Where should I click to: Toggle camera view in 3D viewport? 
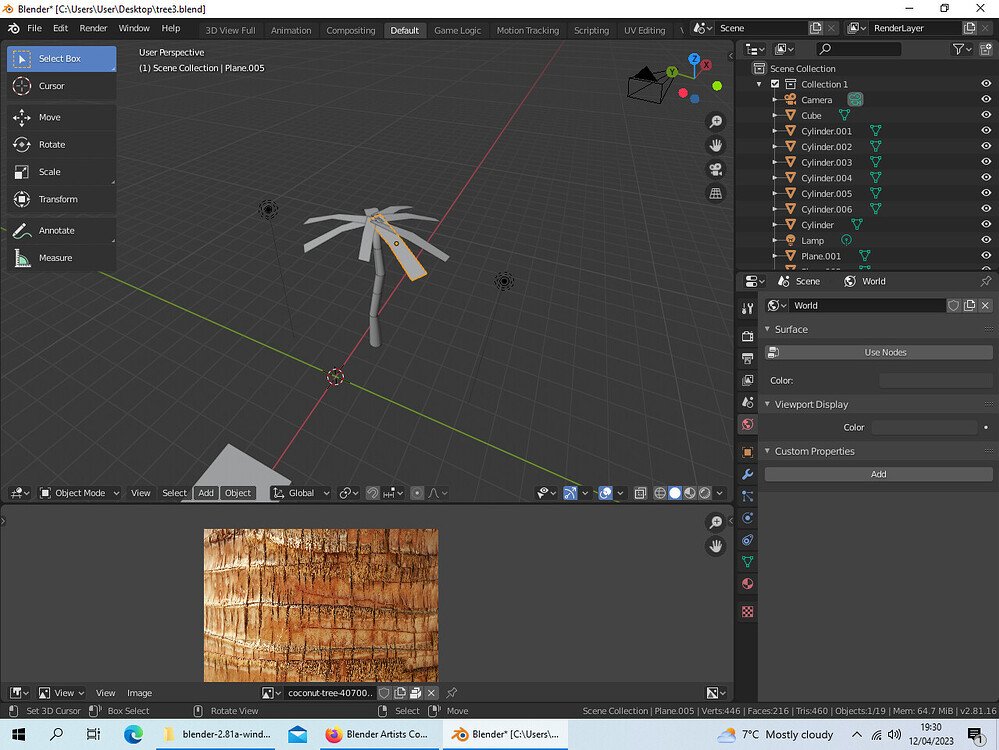(x=716, y=169)
